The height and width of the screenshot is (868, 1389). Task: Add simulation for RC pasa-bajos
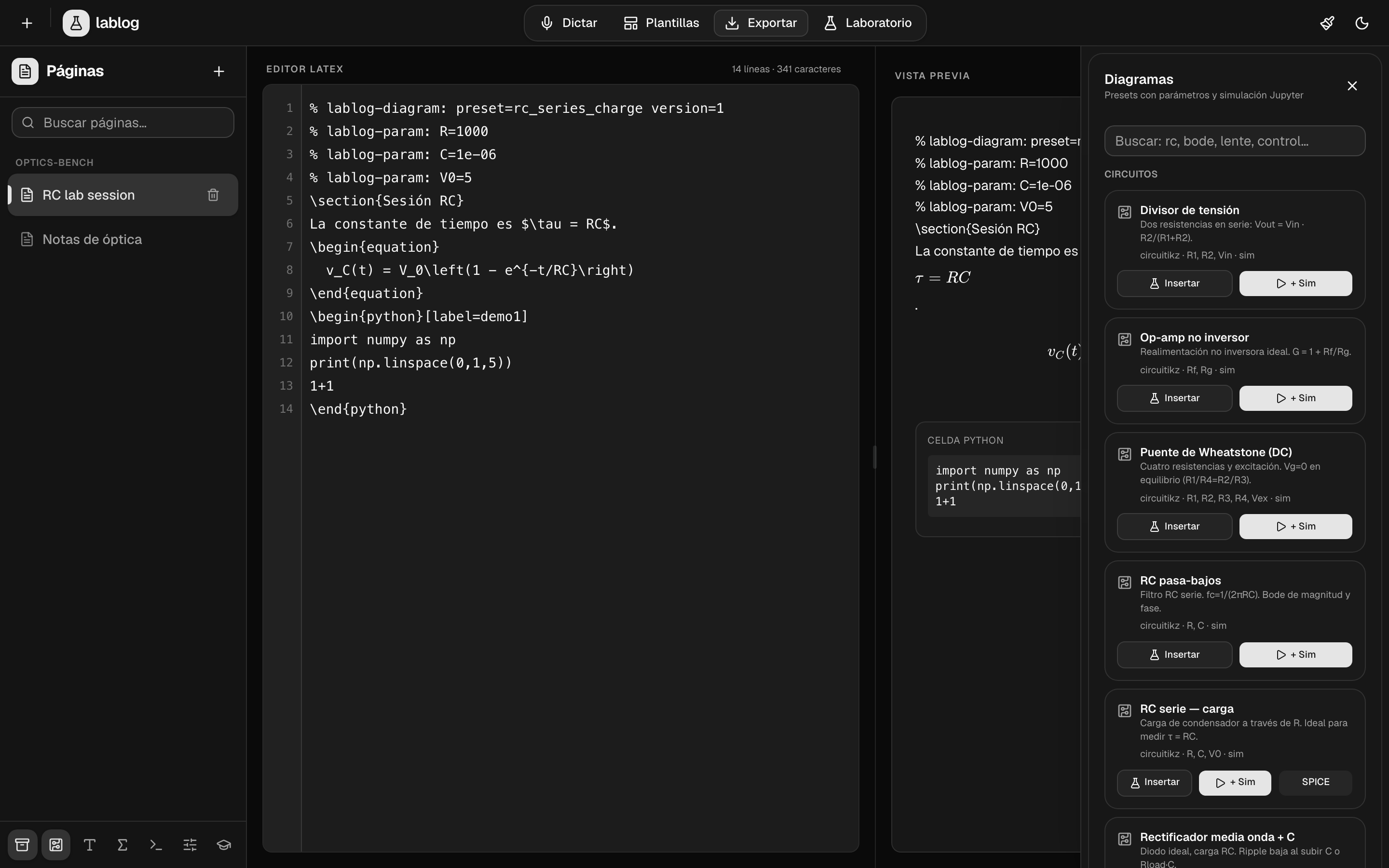(1295, 655)
